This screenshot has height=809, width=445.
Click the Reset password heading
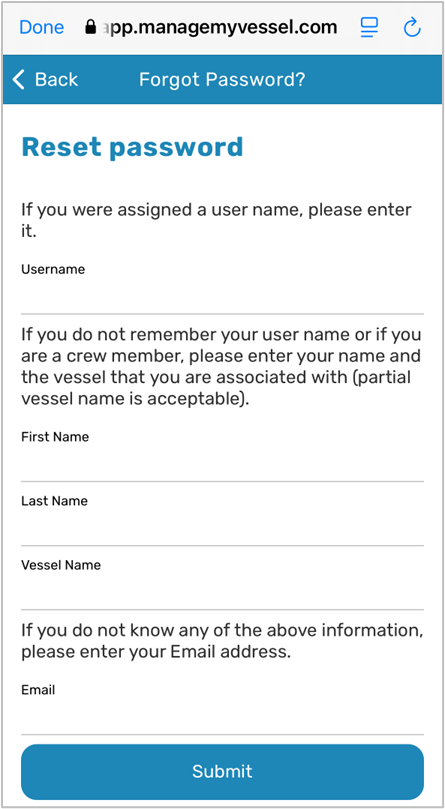[x=132, y=147]
